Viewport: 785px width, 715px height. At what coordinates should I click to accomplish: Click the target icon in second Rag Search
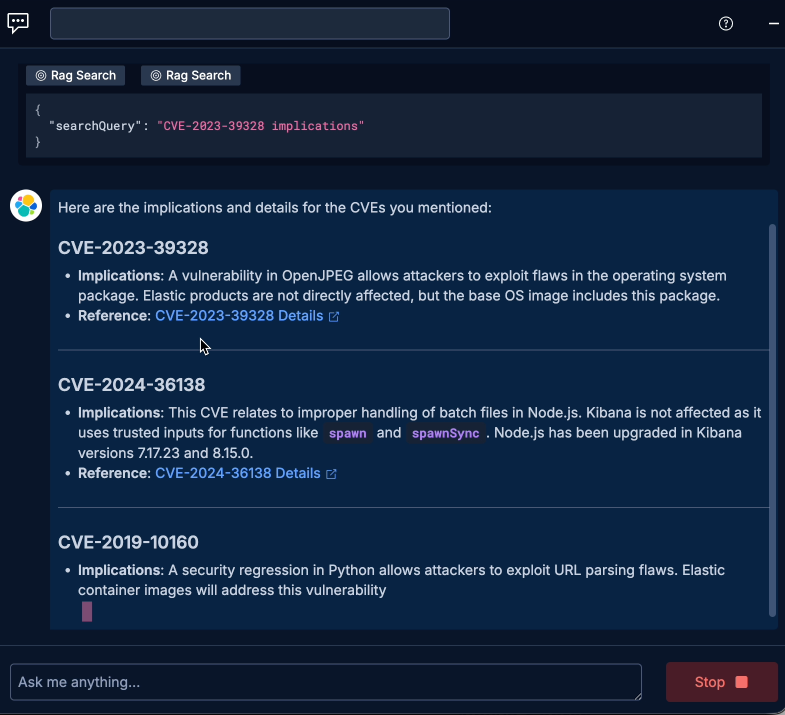156,76
